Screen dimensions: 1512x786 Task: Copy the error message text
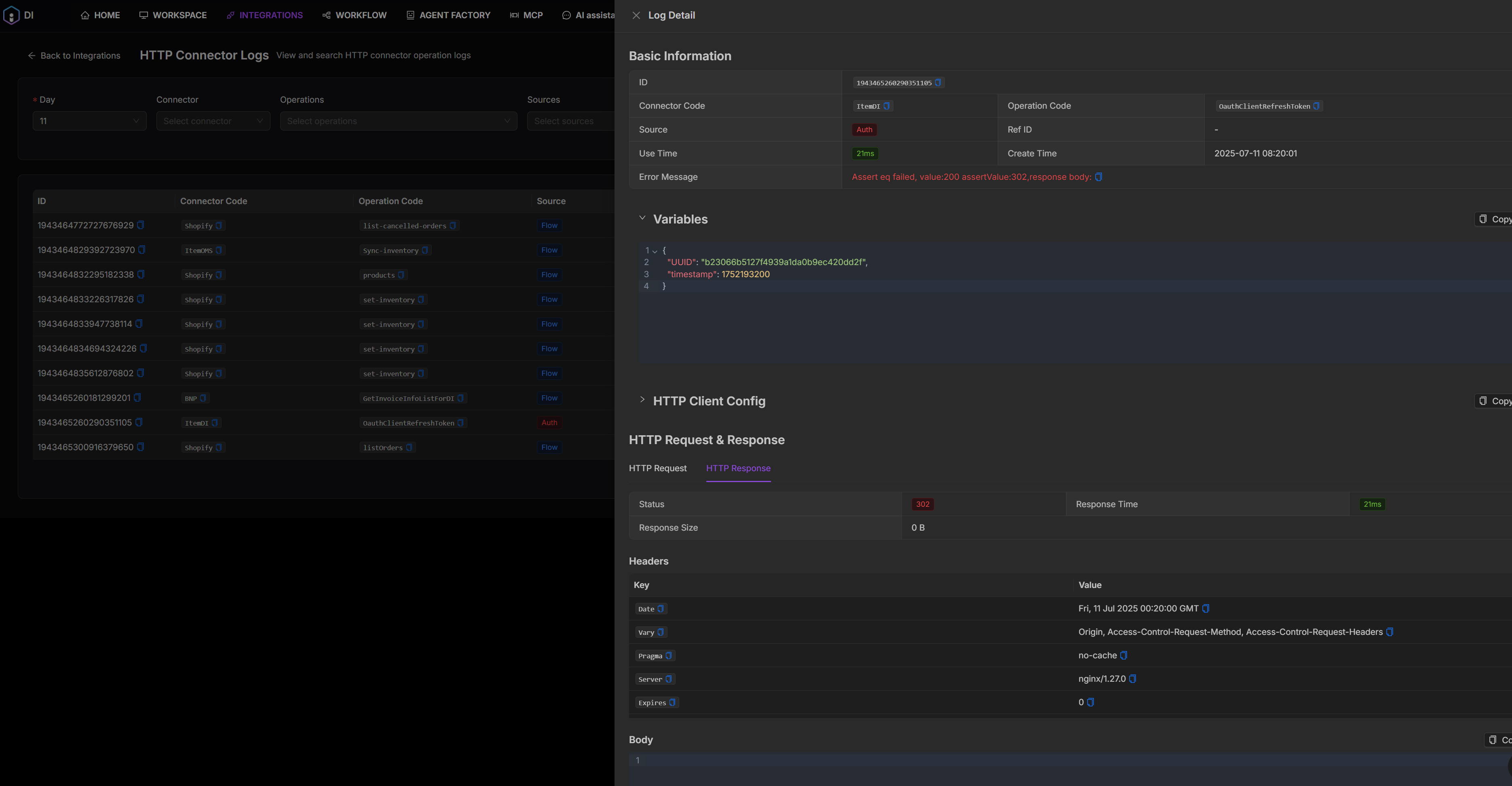(x=1098, y=177)
